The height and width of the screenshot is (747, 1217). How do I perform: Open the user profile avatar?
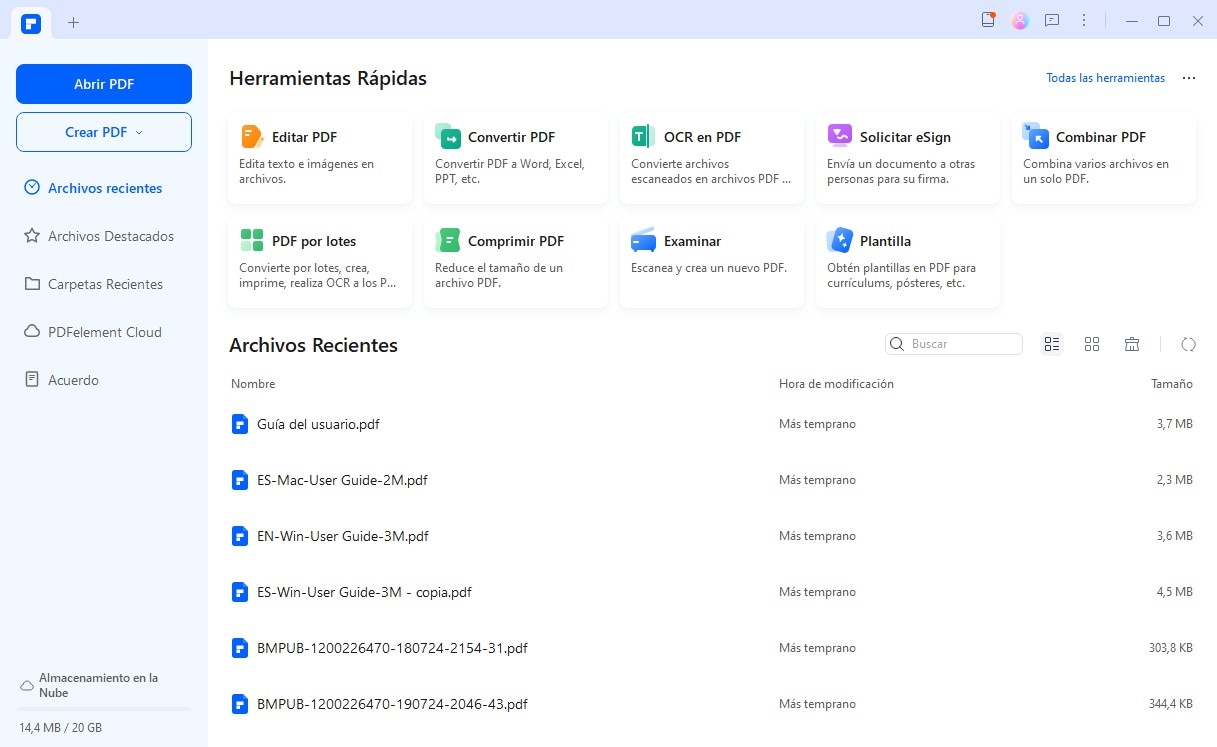pos(1020,20)
